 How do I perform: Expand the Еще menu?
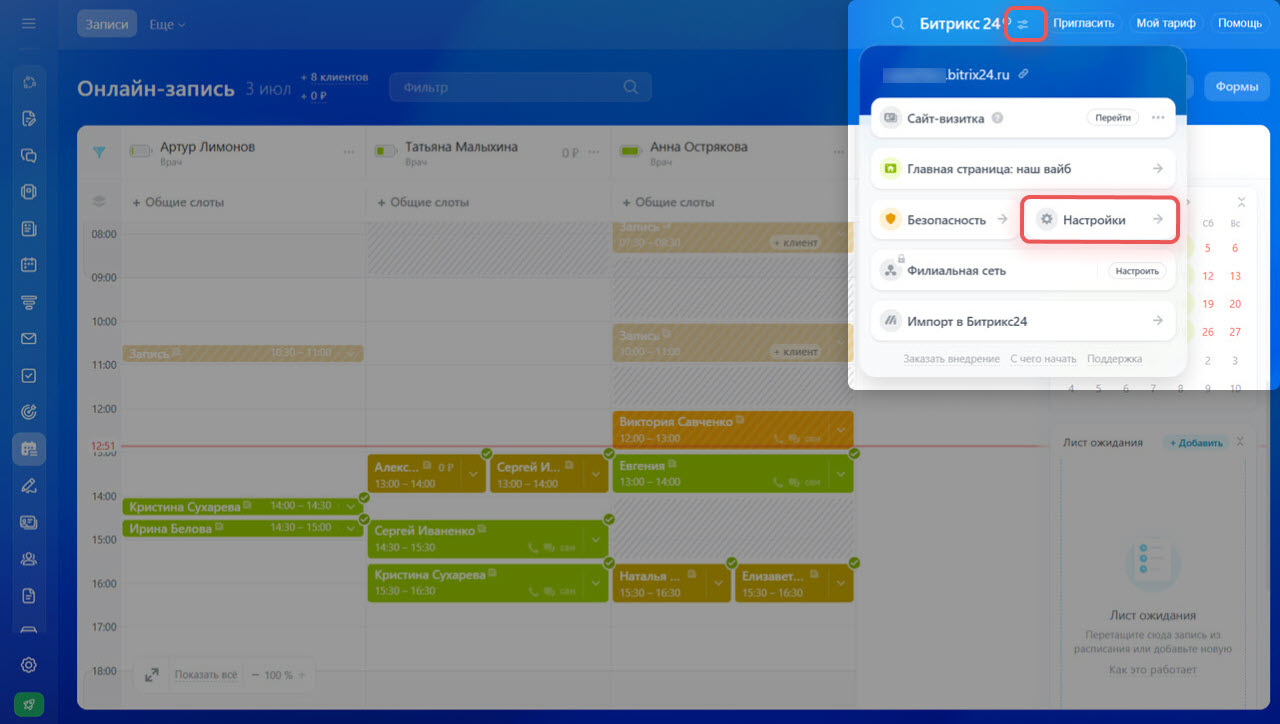167,24
